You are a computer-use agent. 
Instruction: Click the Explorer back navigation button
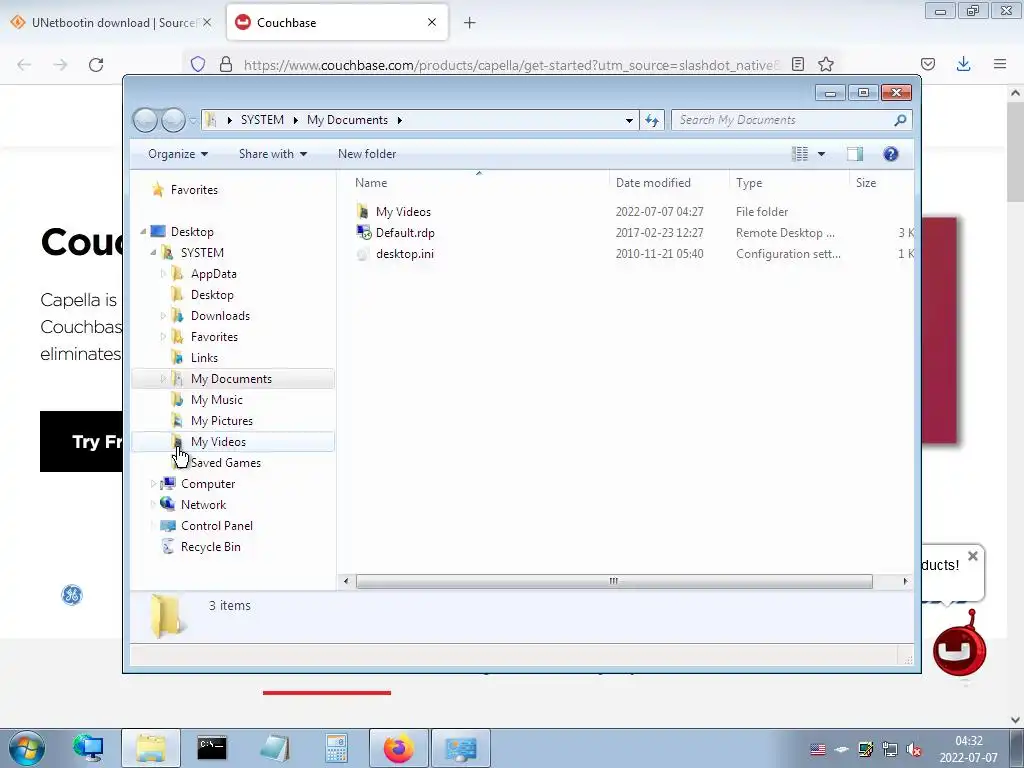pyautogui.click(x=145, y=120)
